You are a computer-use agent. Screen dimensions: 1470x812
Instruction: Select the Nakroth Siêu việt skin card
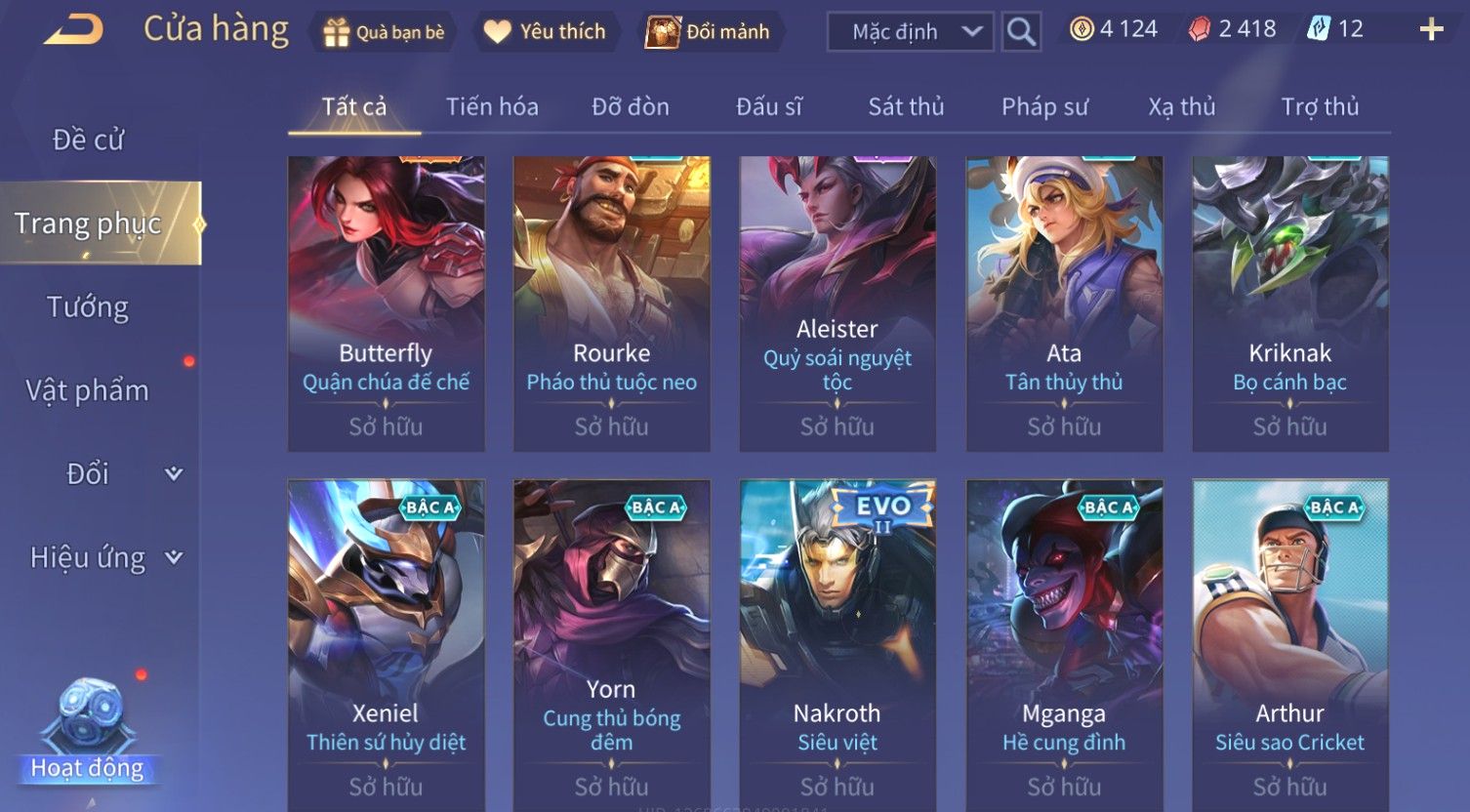click(x=837, y=644)
